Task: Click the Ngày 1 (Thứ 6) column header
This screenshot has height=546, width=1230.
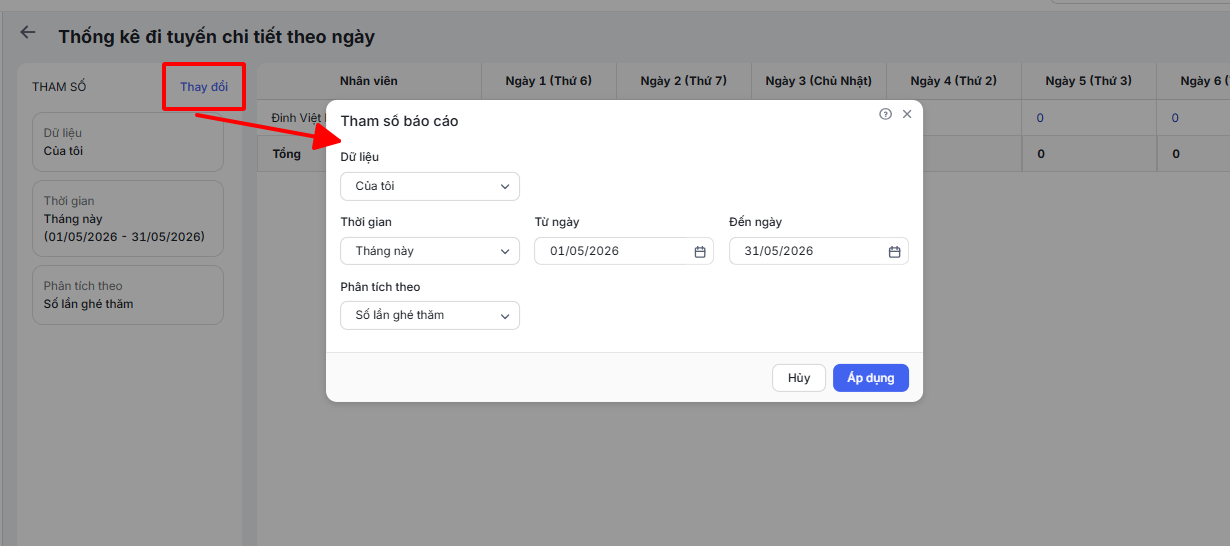Action: coord(548,81)
